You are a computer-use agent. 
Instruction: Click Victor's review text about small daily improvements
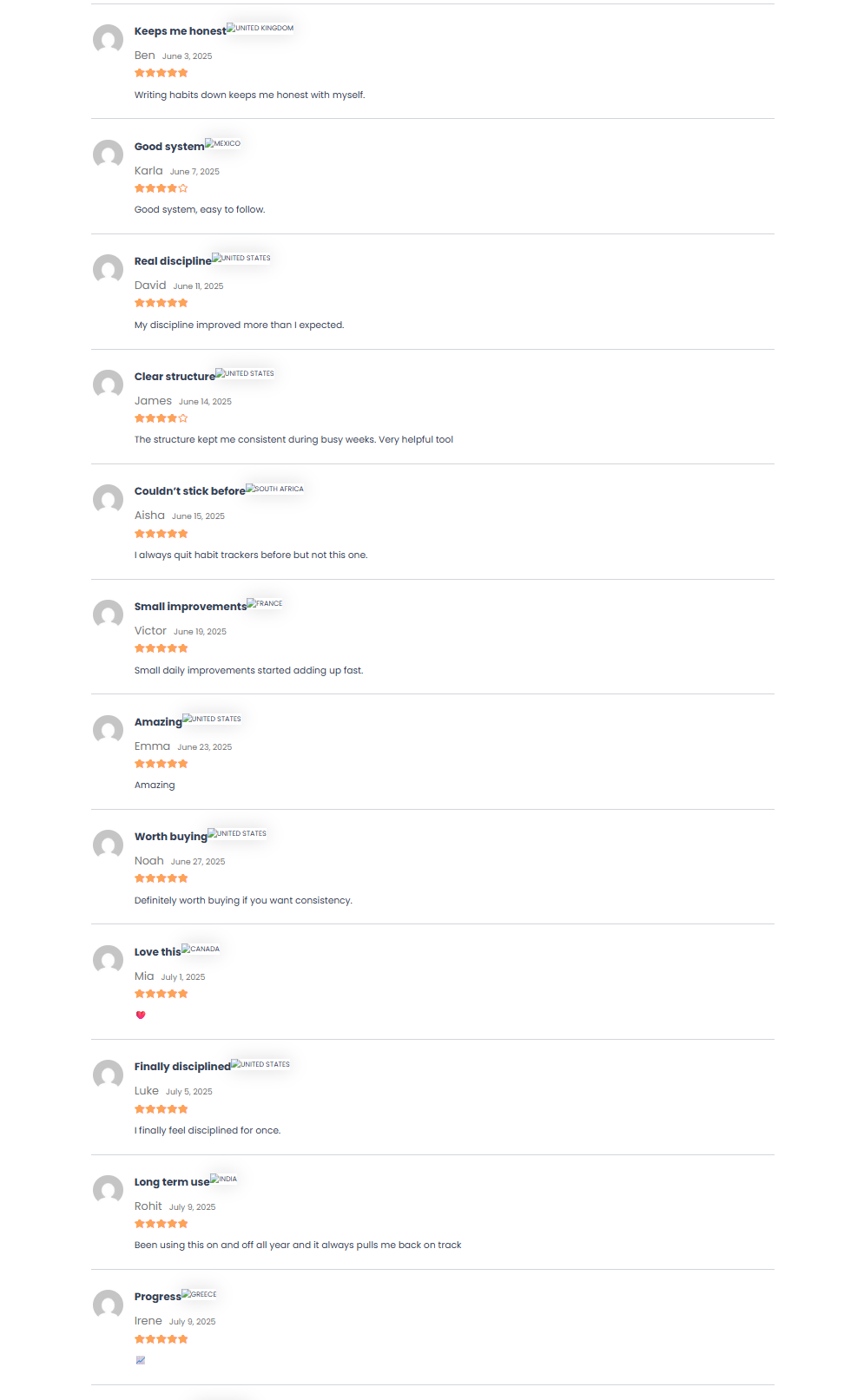[249, 670]
